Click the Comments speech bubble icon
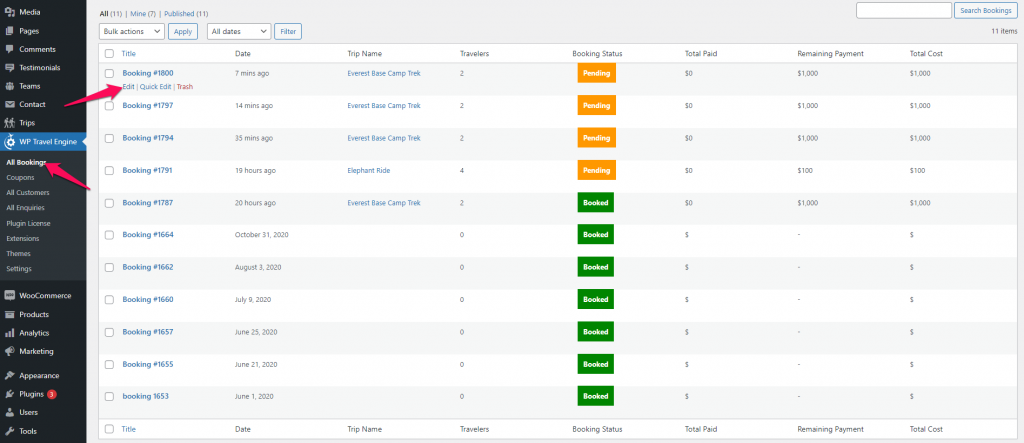1024x443 pixels. [x=10, y=49]
